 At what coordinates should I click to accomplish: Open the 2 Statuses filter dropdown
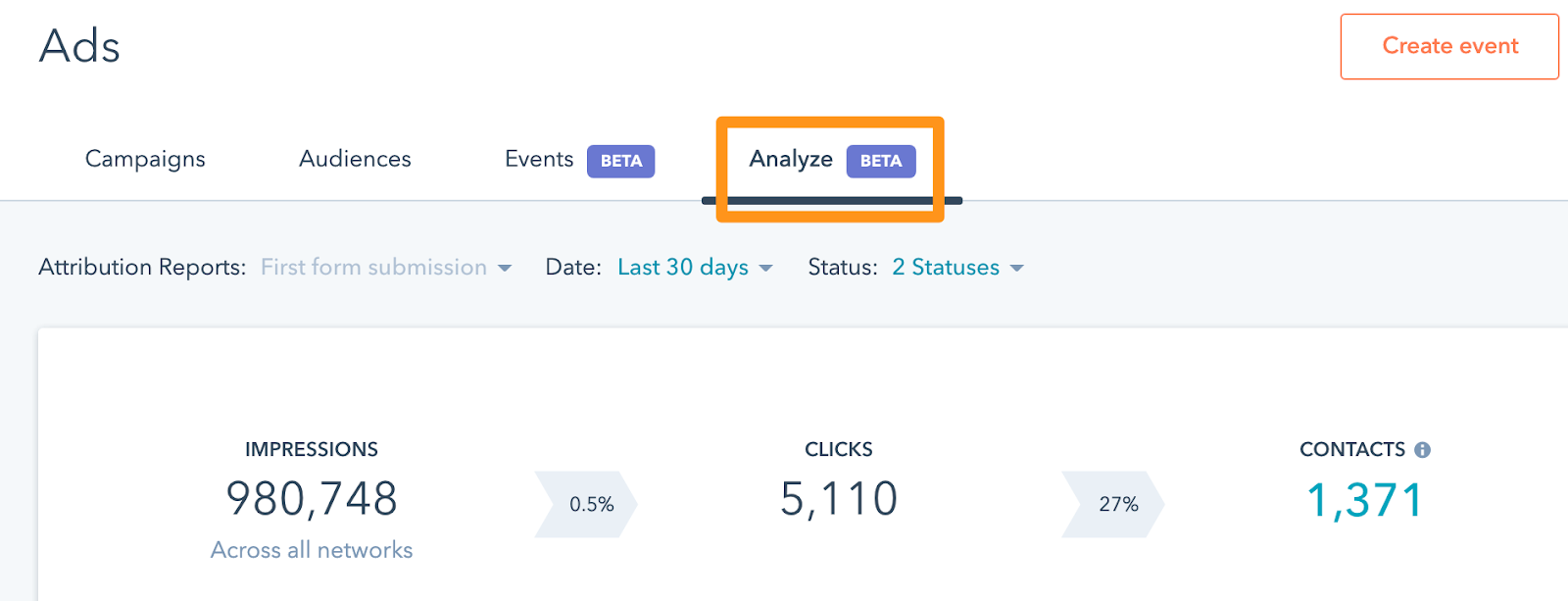coord(957,268)
